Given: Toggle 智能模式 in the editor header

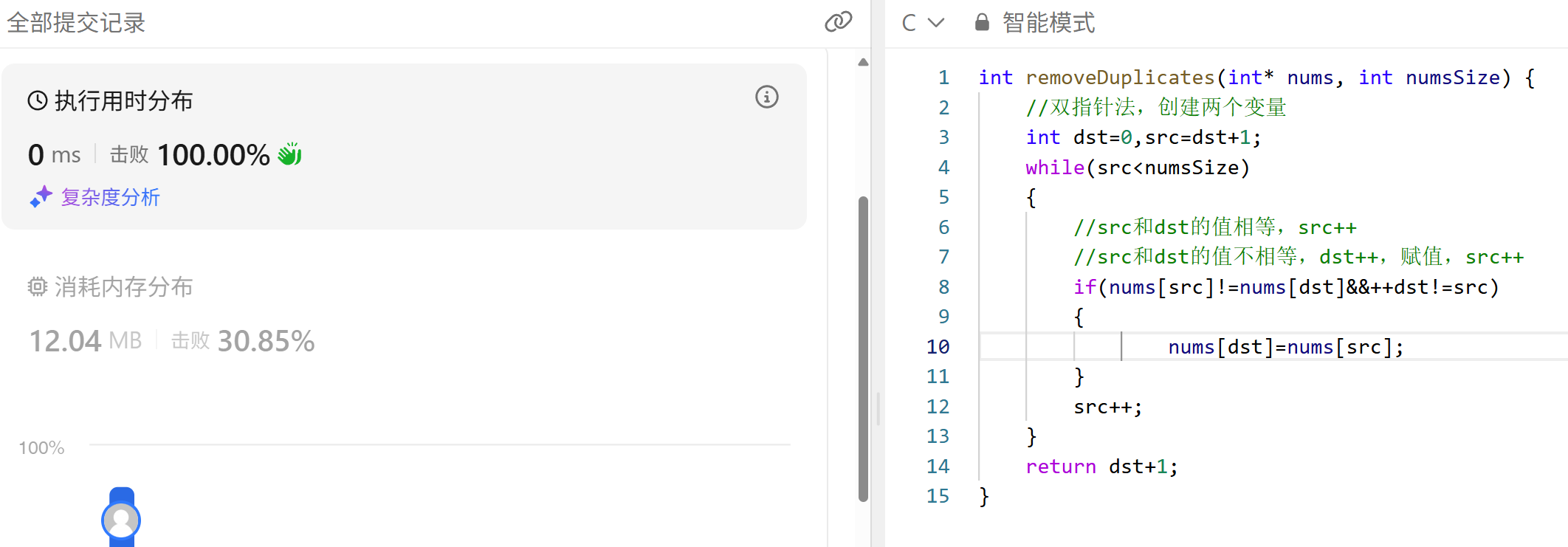Looking at the screenshot, I should [x=1048, y=23].
